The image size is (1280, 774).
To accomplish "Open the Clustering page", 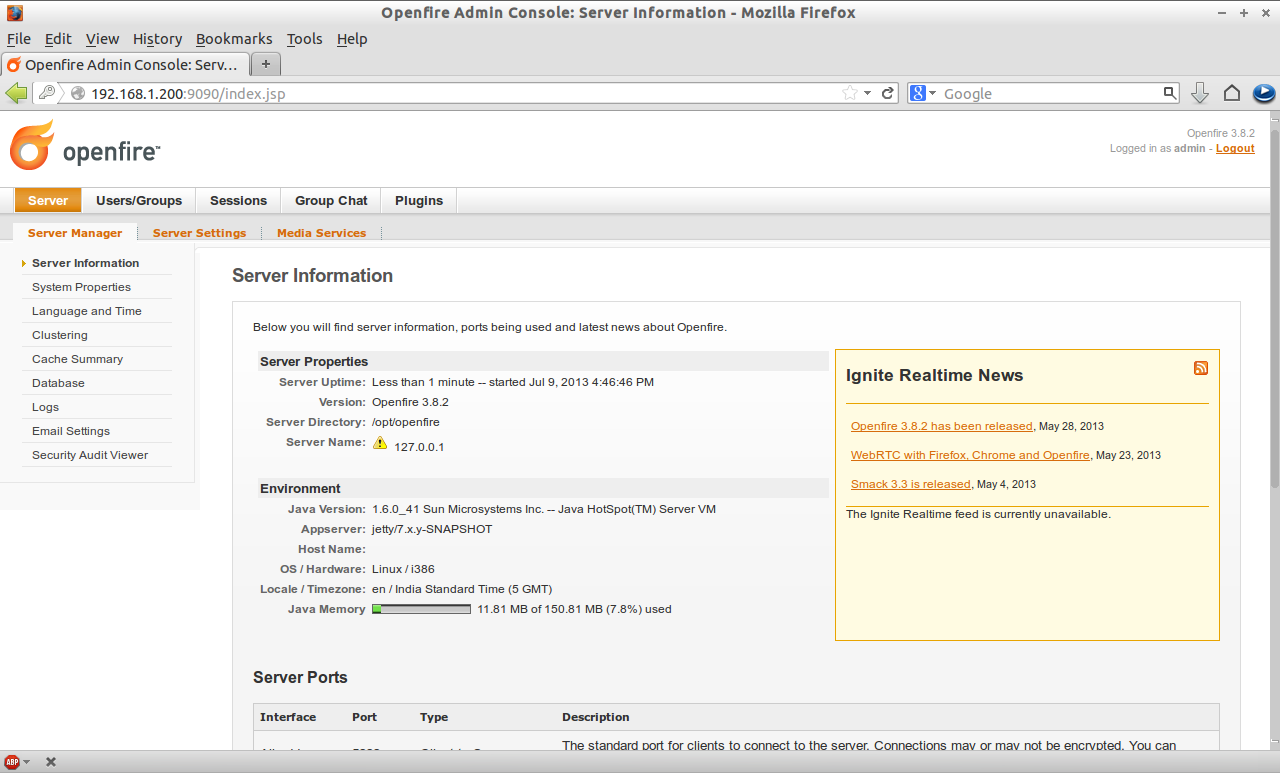I will coord(60,335).
